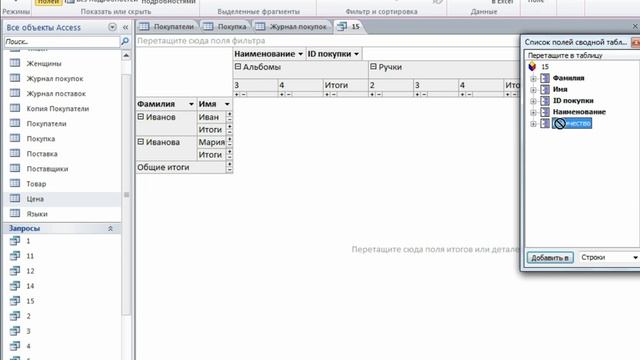Viewport: 640px width, 360px height.
Task: Open the Фамилия row field dropdown
Action: coord(191,104)
